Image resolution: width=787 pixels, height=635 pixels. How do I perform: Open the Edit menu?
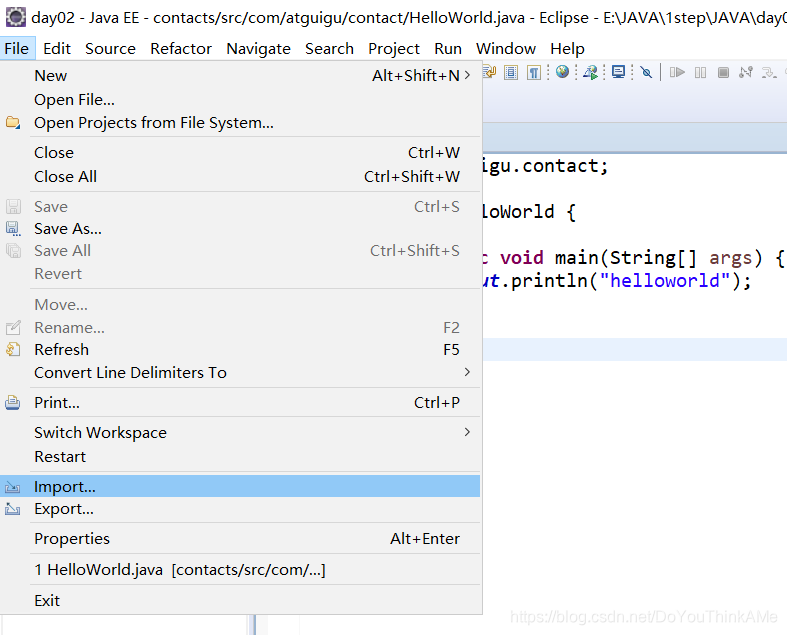pos(57,49)
